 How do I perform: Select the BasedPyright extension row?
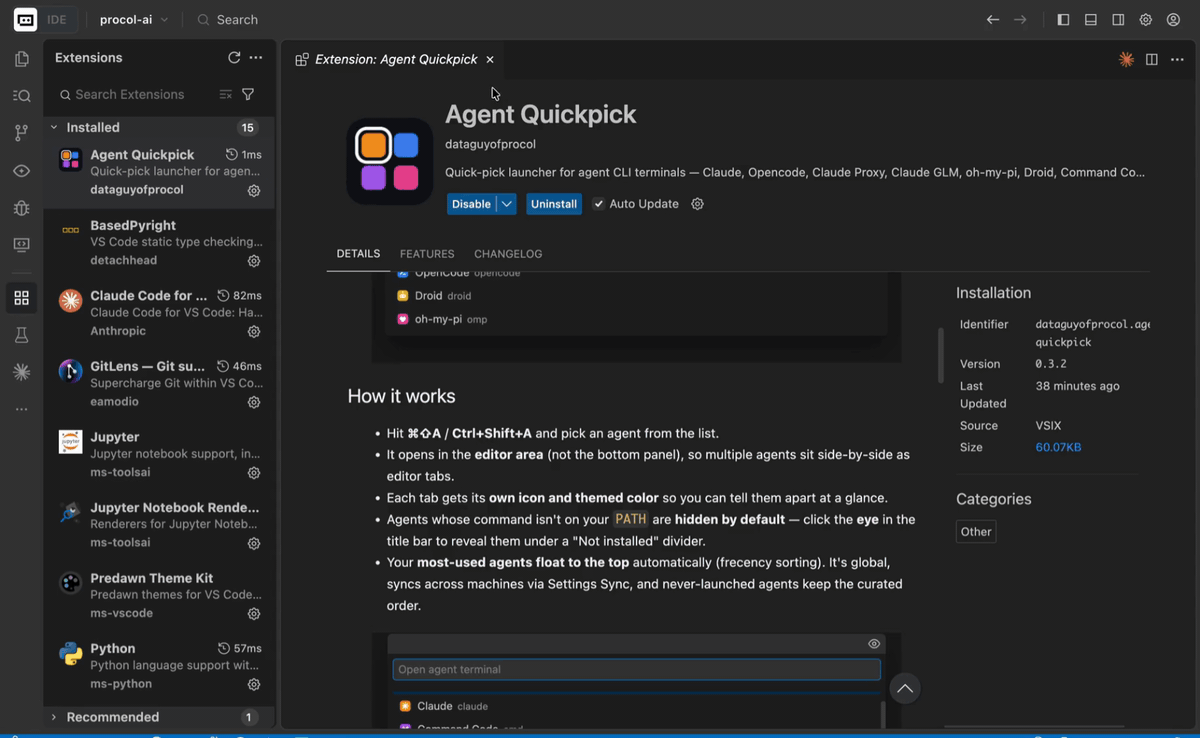160,244
